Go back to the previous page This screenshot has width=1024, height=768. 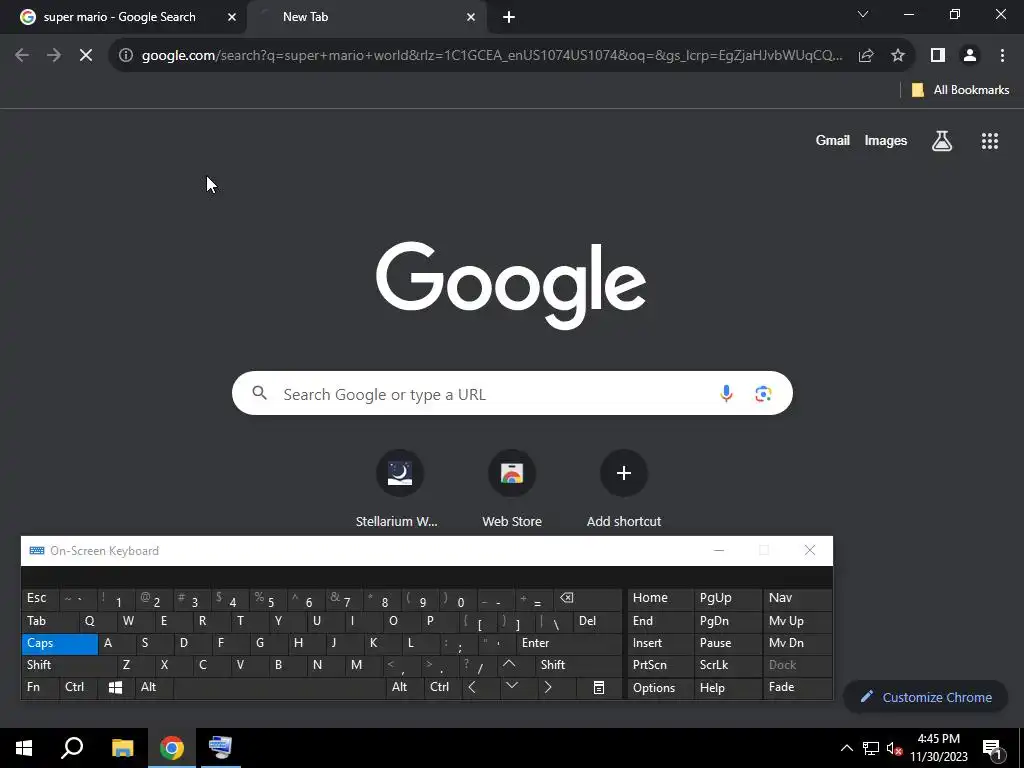click(22, 56)
